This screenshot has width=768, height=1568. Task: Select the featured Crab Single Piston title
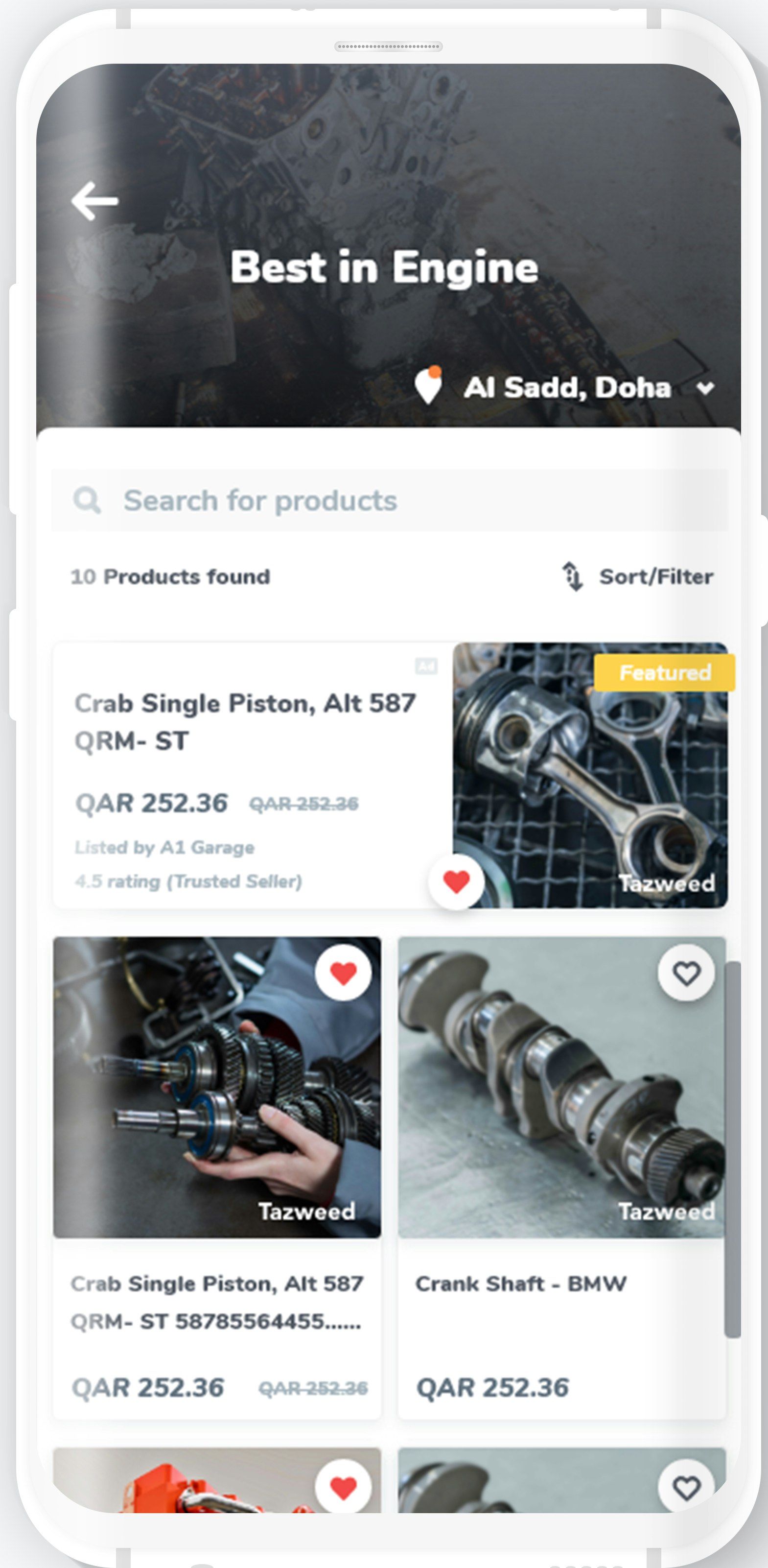coord(245,722)
